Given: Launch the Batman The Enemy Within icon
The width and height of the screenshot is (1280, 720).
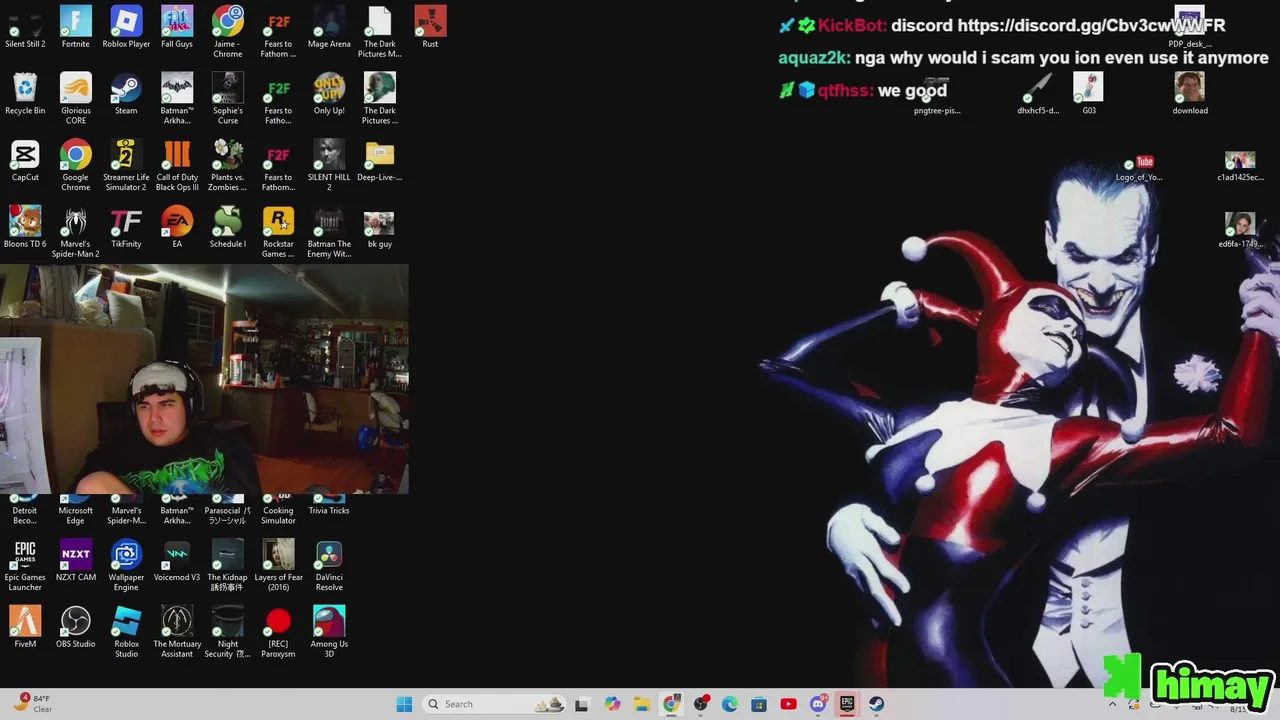Looking at the screenshot, I should click(x=329, y=233).
